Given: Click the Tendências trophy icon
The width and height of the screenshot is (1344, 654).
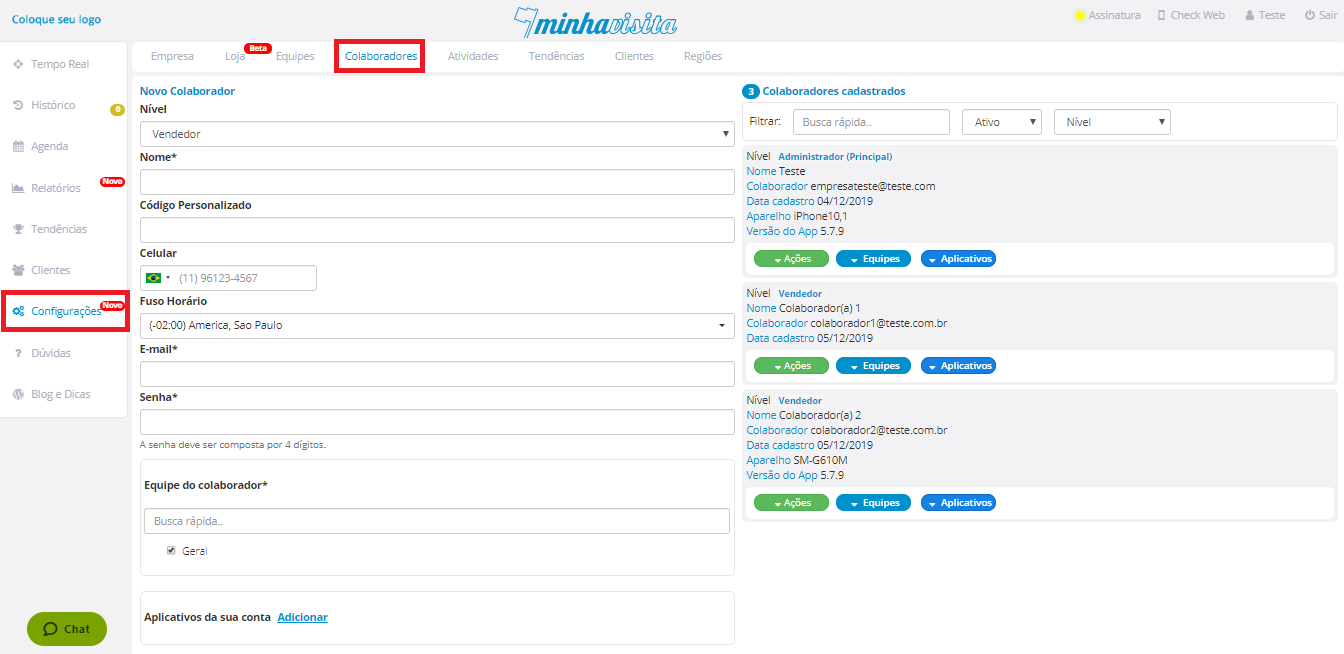Looking at the screenshot, I should click(x=18, y=229).
